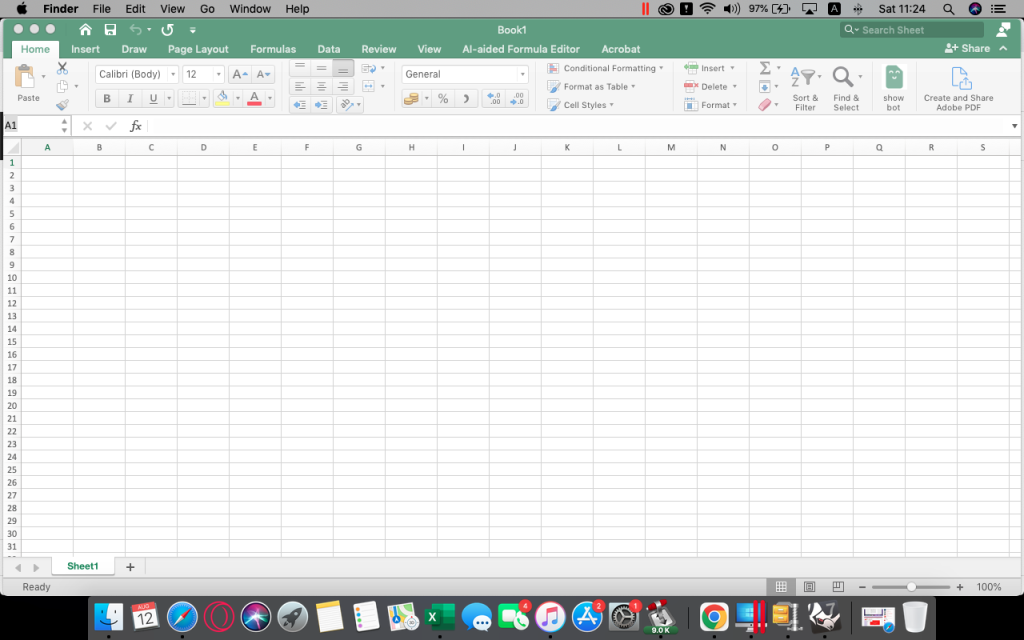Screen dimensions: 1024x640
Task: Open the AI-aided Formula Editor tab
Action: click(x=520, y=49)
